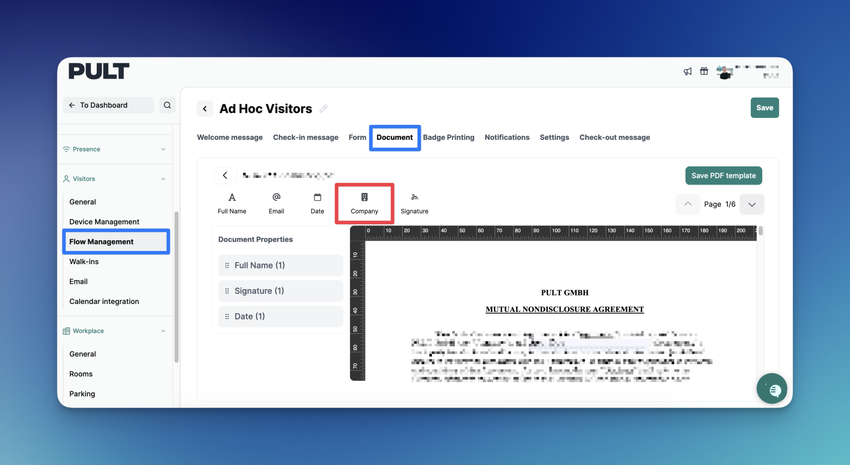Select the Company field tool
This screenshot has width=850, height=465.
point(364,203)
